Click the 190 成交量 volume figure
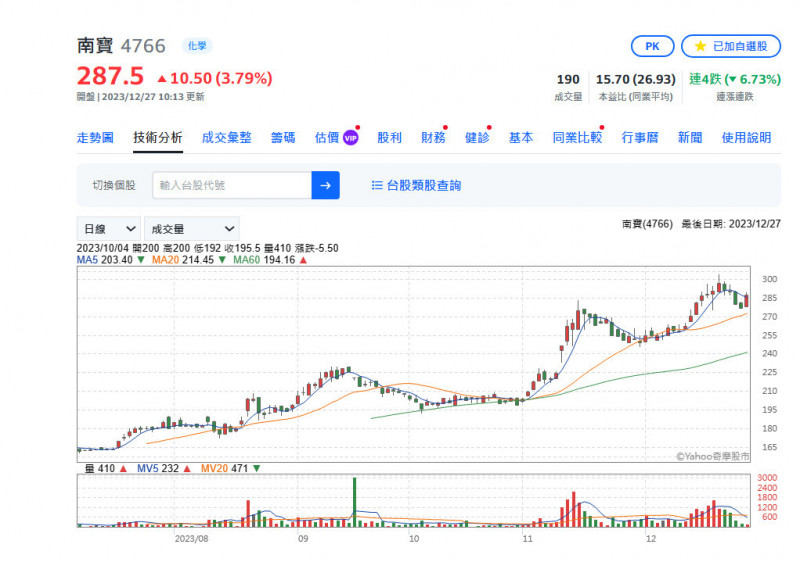Image resolution: width=800 pixels, height=562 pixels. [x=568, y=80]
